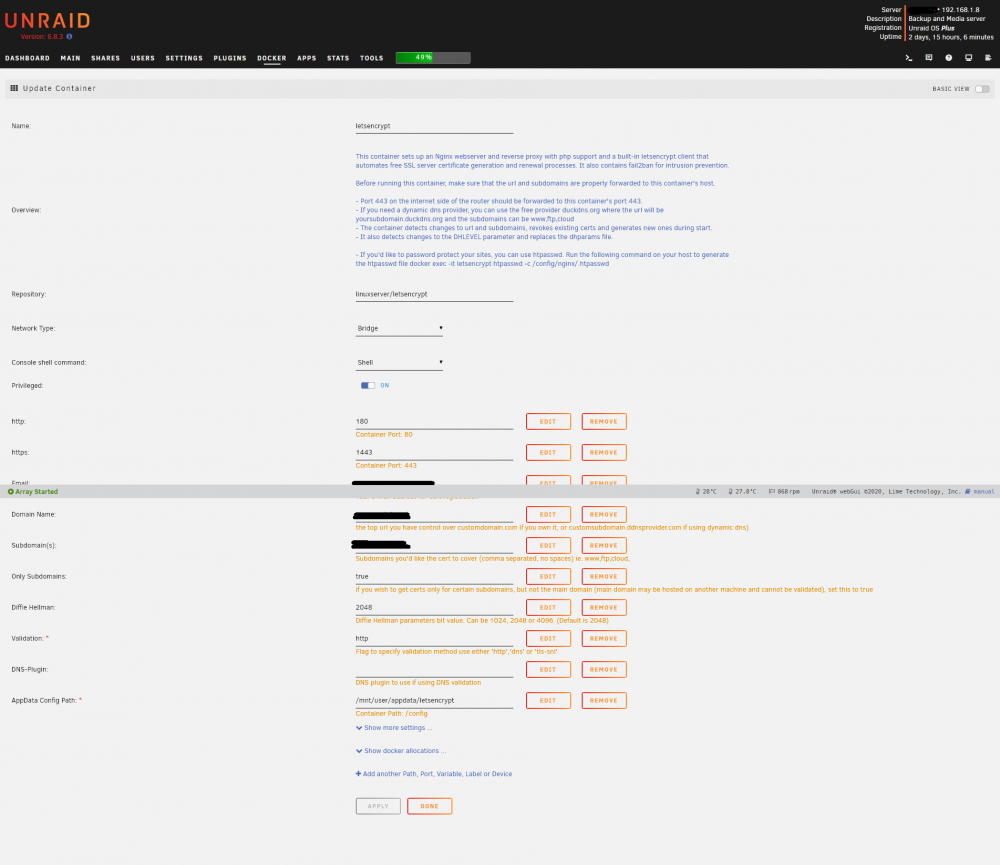Remove the Subdomain(s) variable

pos(603,545)
